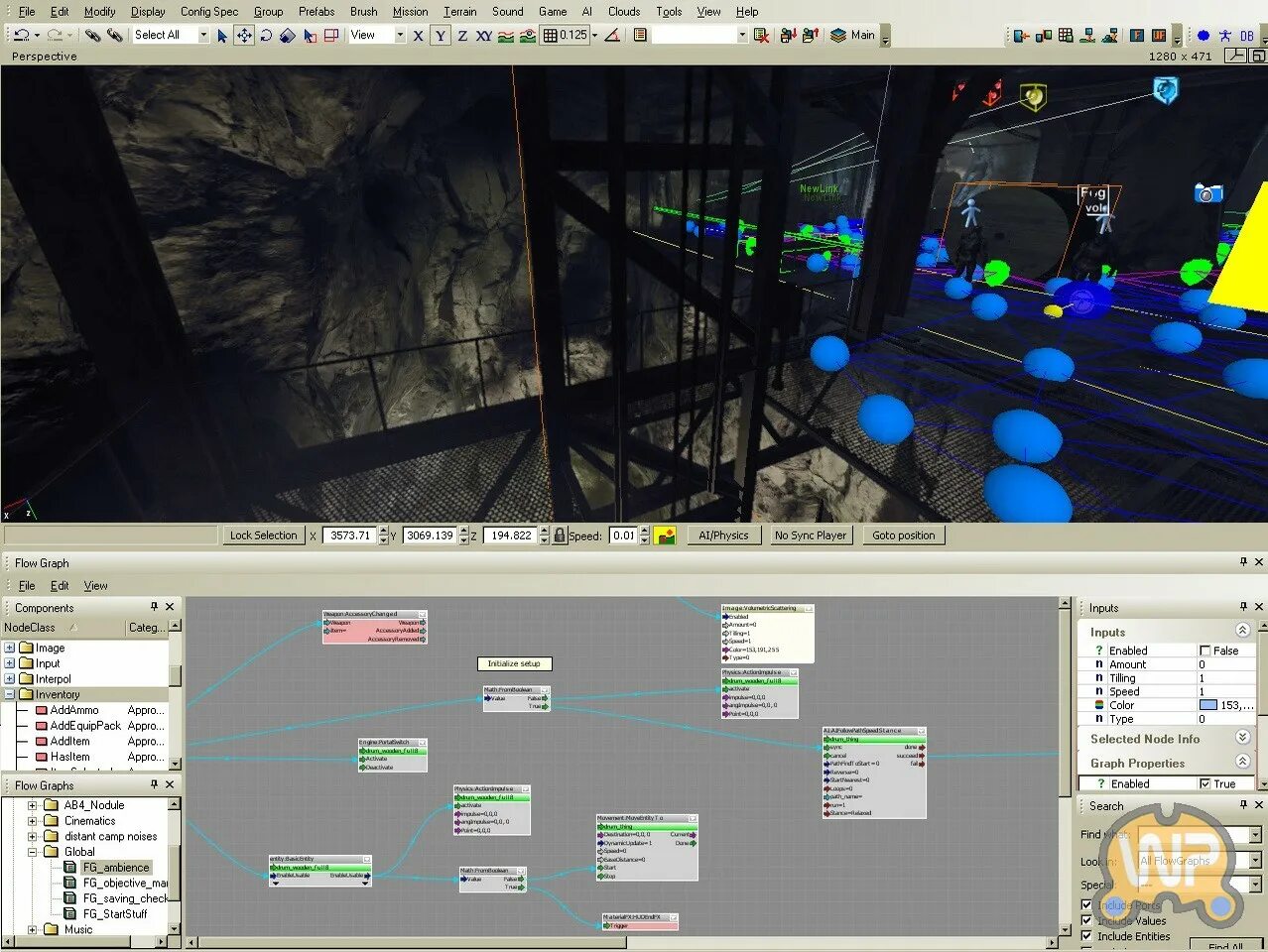Activate the Move tool with crossed arrows

tap(244, 35)
